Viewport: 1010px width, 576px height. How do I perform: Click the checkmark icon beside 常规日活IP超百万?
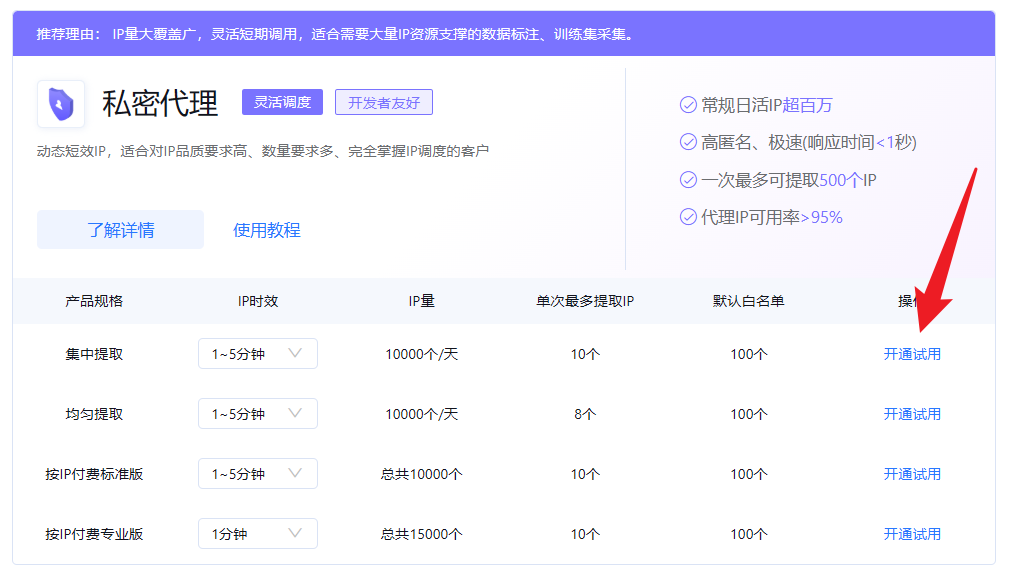[688, 103]
